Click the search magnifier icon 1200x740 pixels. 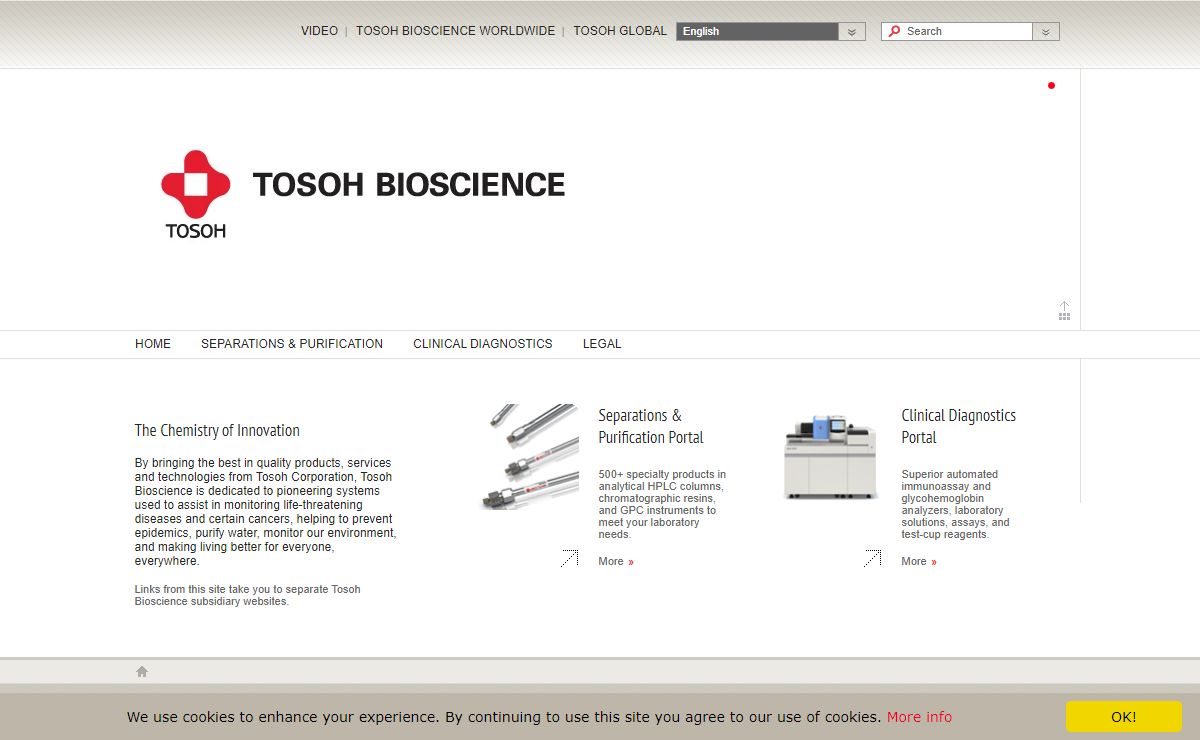894,31
